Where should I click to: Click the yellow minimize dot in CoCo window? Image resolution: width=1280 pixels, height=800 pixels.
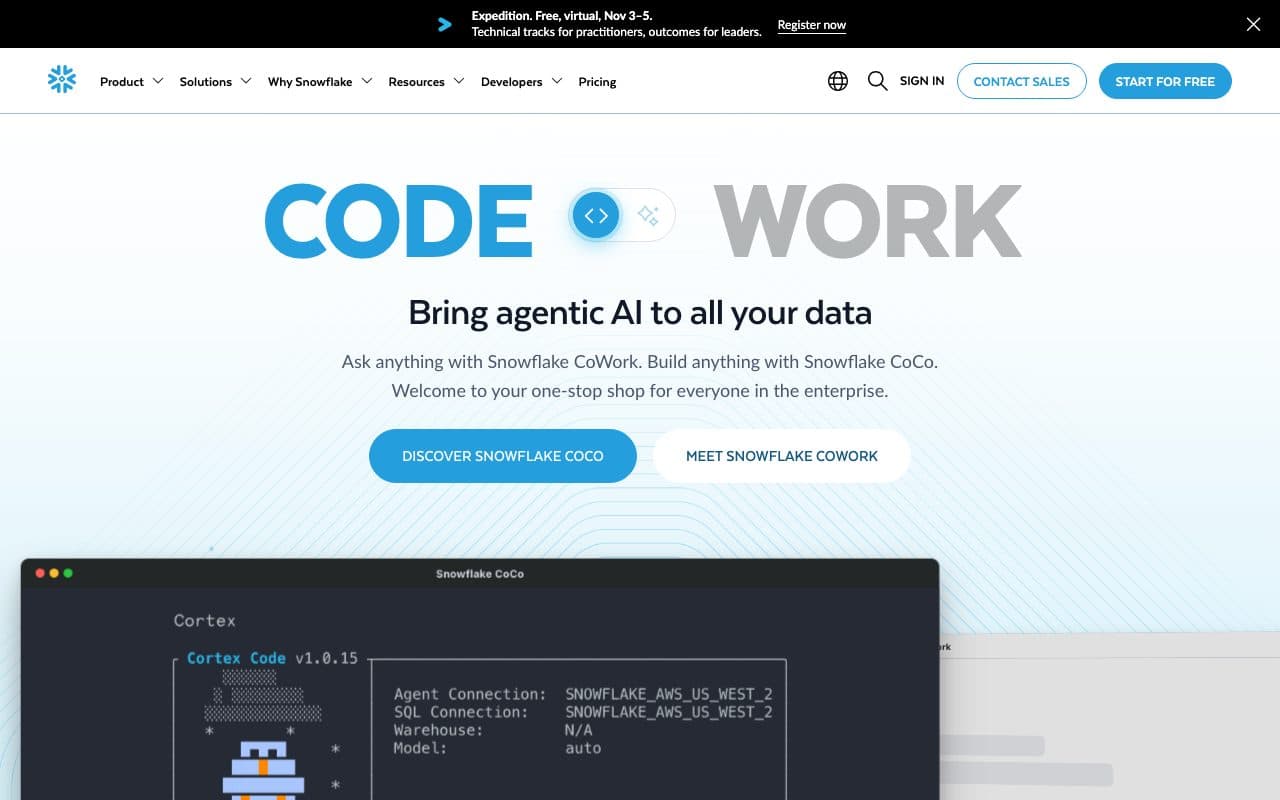point(54,573)
